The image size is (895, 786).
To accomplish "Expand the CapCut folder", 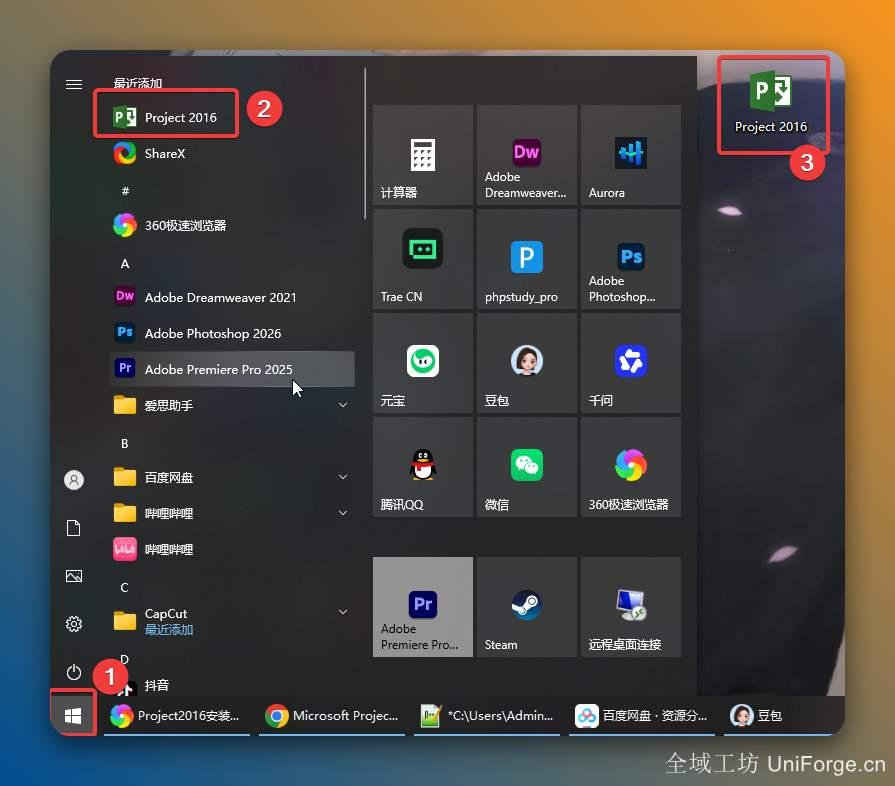I will (x=232, y=620).
